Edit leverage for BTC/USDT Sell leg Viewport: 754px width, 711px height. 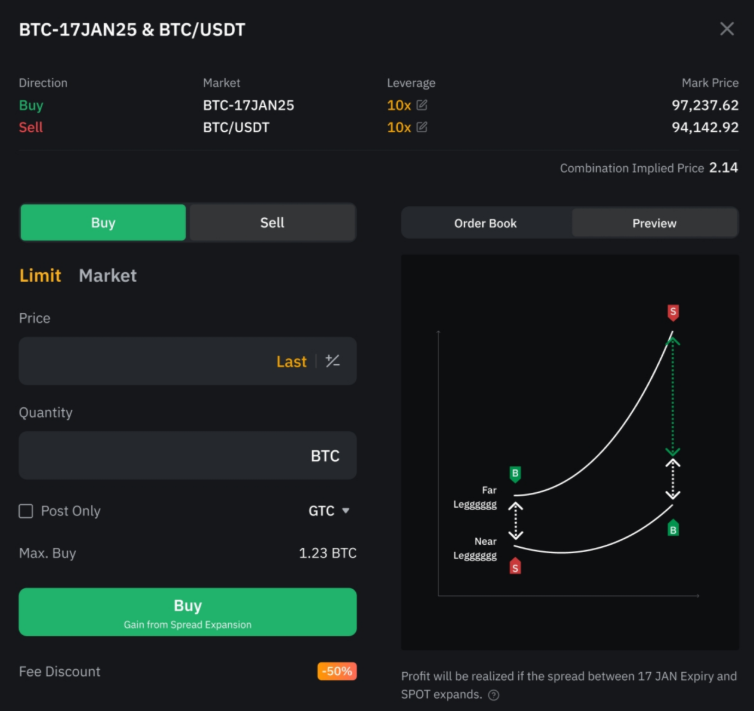click(x=422, y=127)
